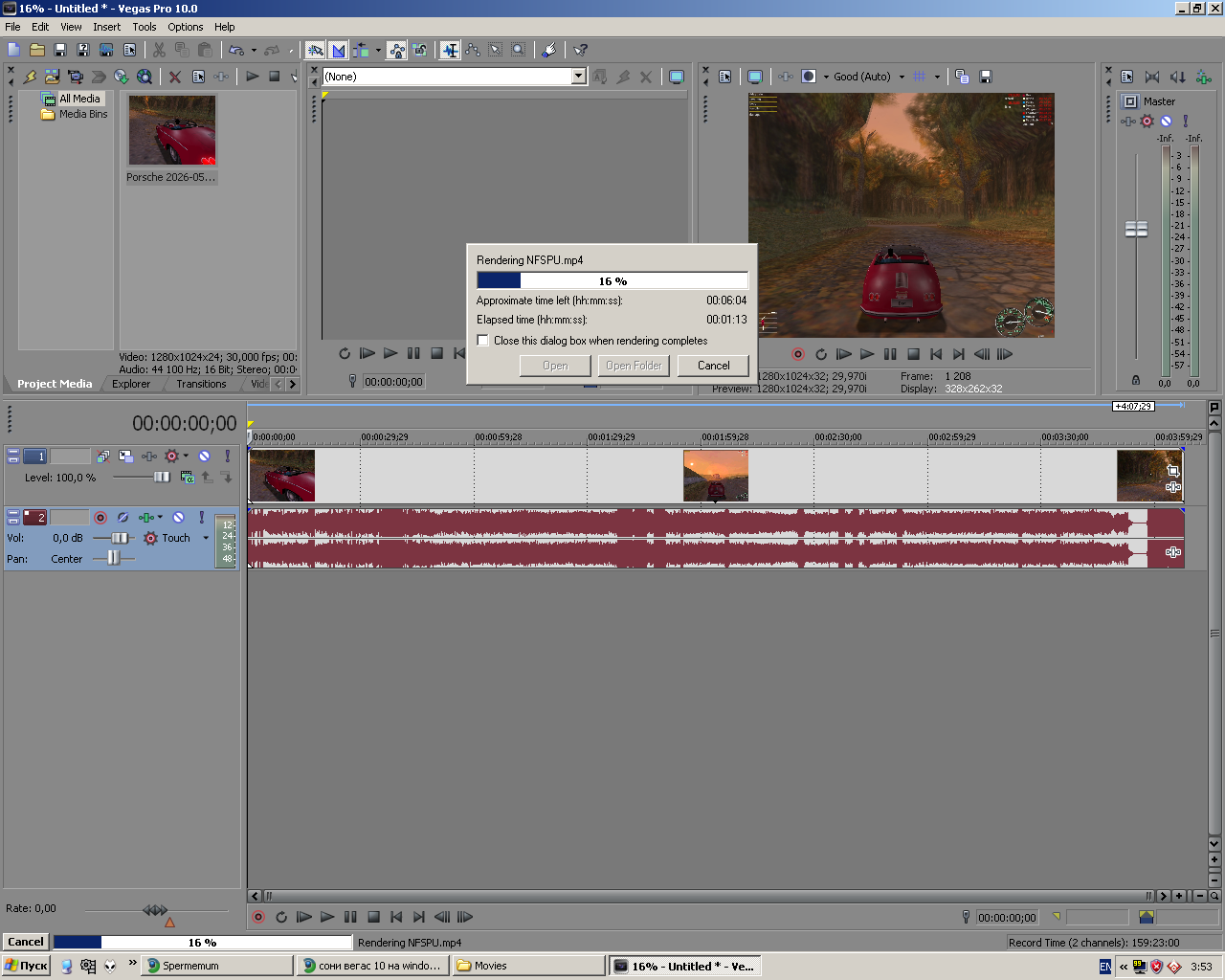Toggle Automatic Crossfades in main toolbar
Viewport: 1225px width, 980px height.
pos(338,50)
